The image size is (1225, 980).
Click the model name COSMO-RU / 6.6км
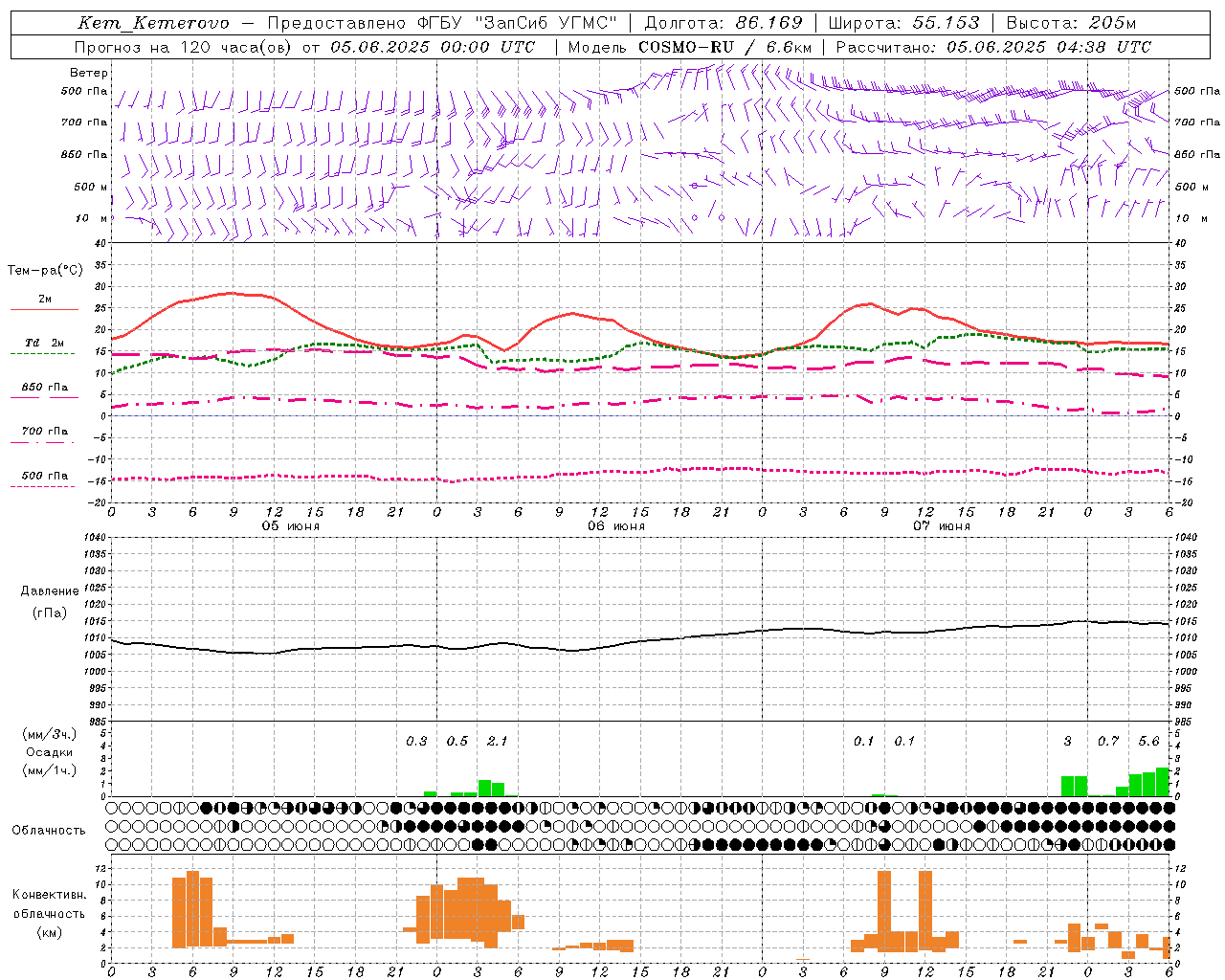[725, 47]
